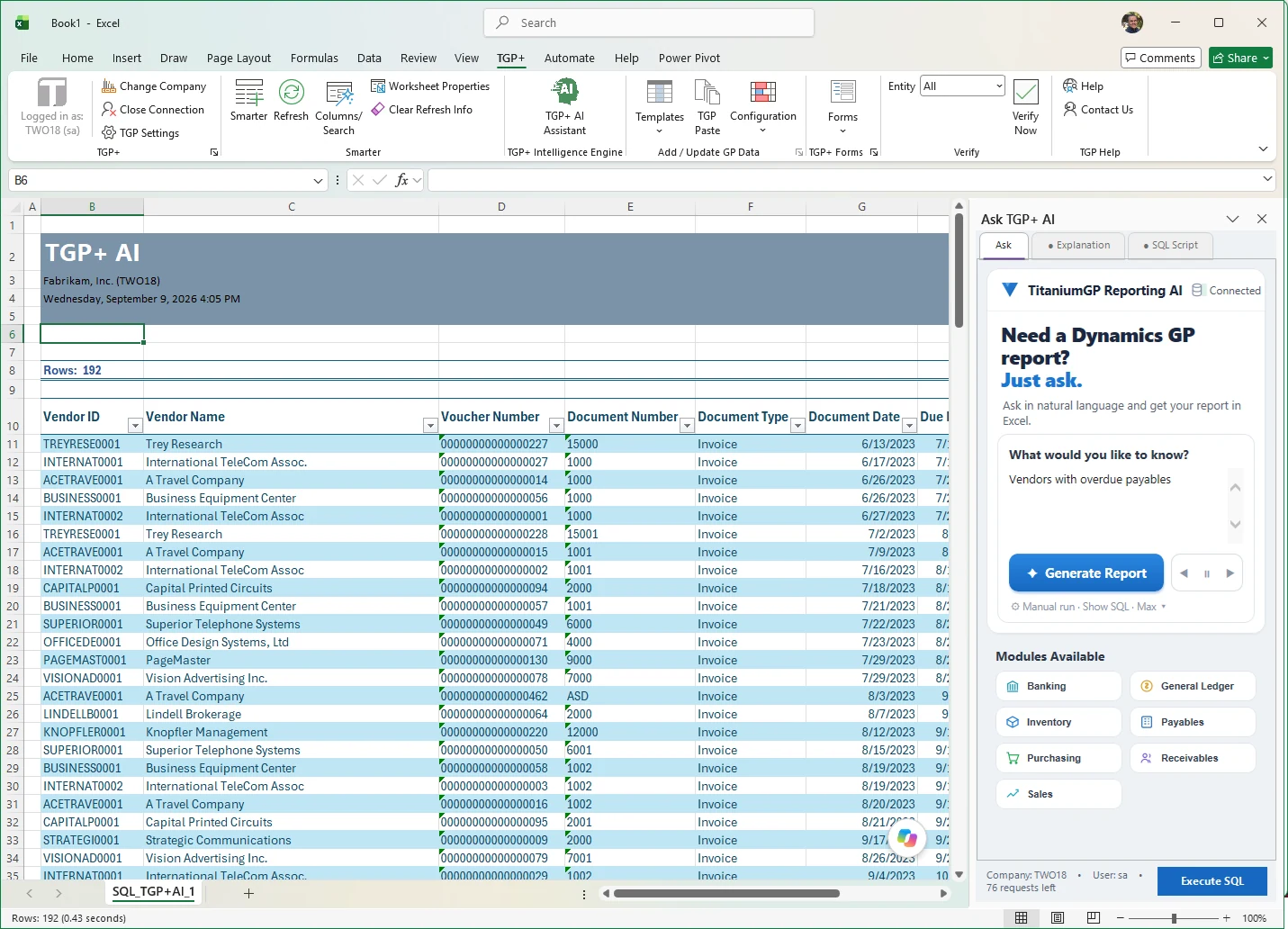Click the Smarter table icon
This screenshot has width=1288, height=929.
point(248,92)
